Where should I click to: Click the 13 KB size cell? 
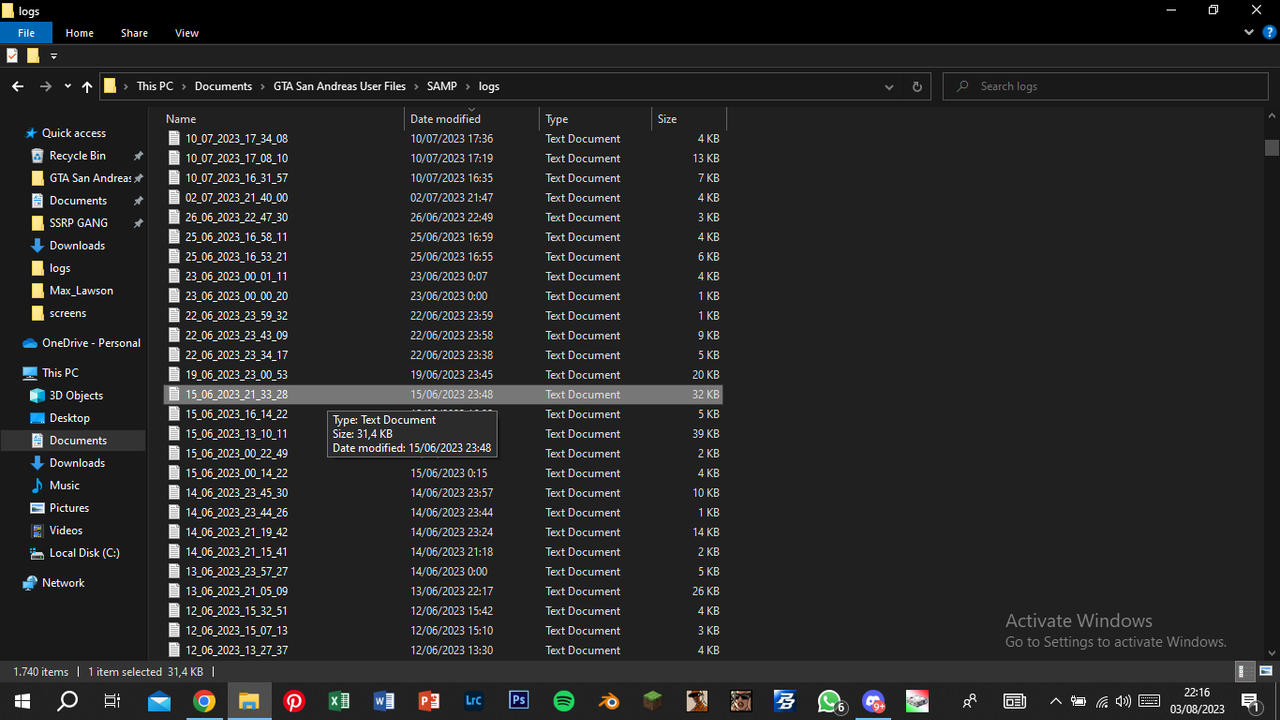[x=706, y=159]
